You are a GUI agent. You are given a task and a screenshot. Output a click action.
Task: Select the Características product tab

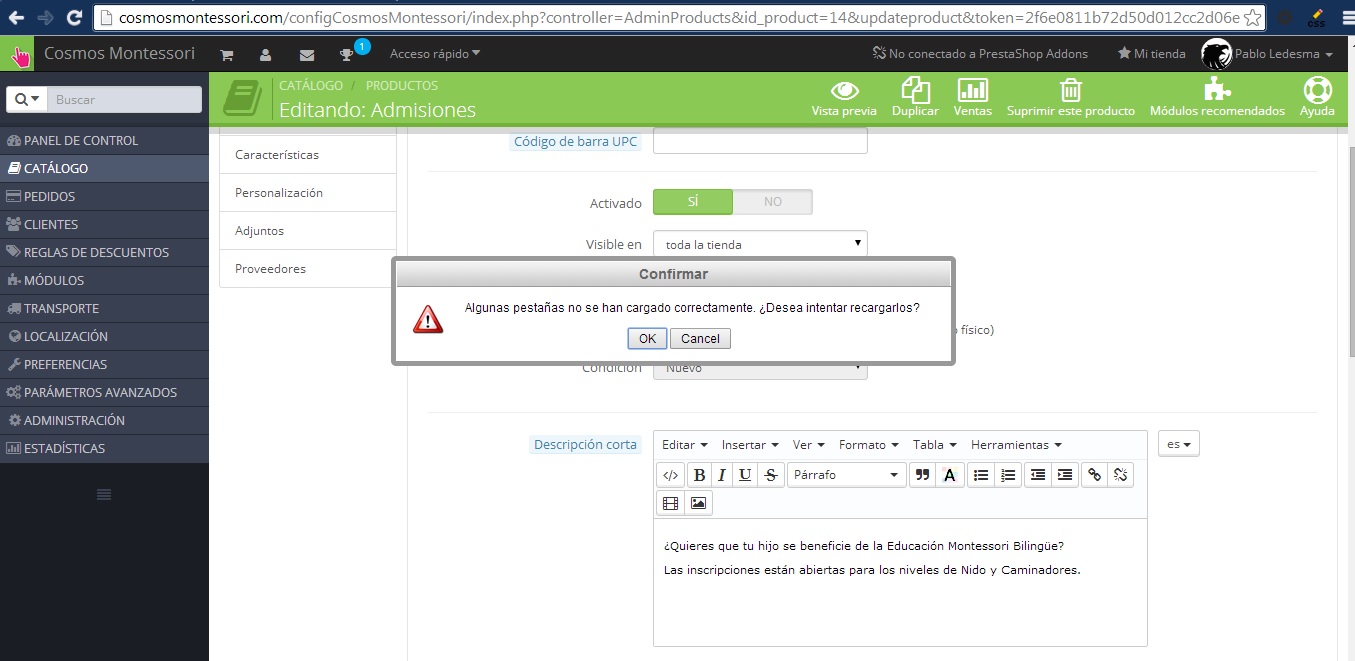(308, 155)
